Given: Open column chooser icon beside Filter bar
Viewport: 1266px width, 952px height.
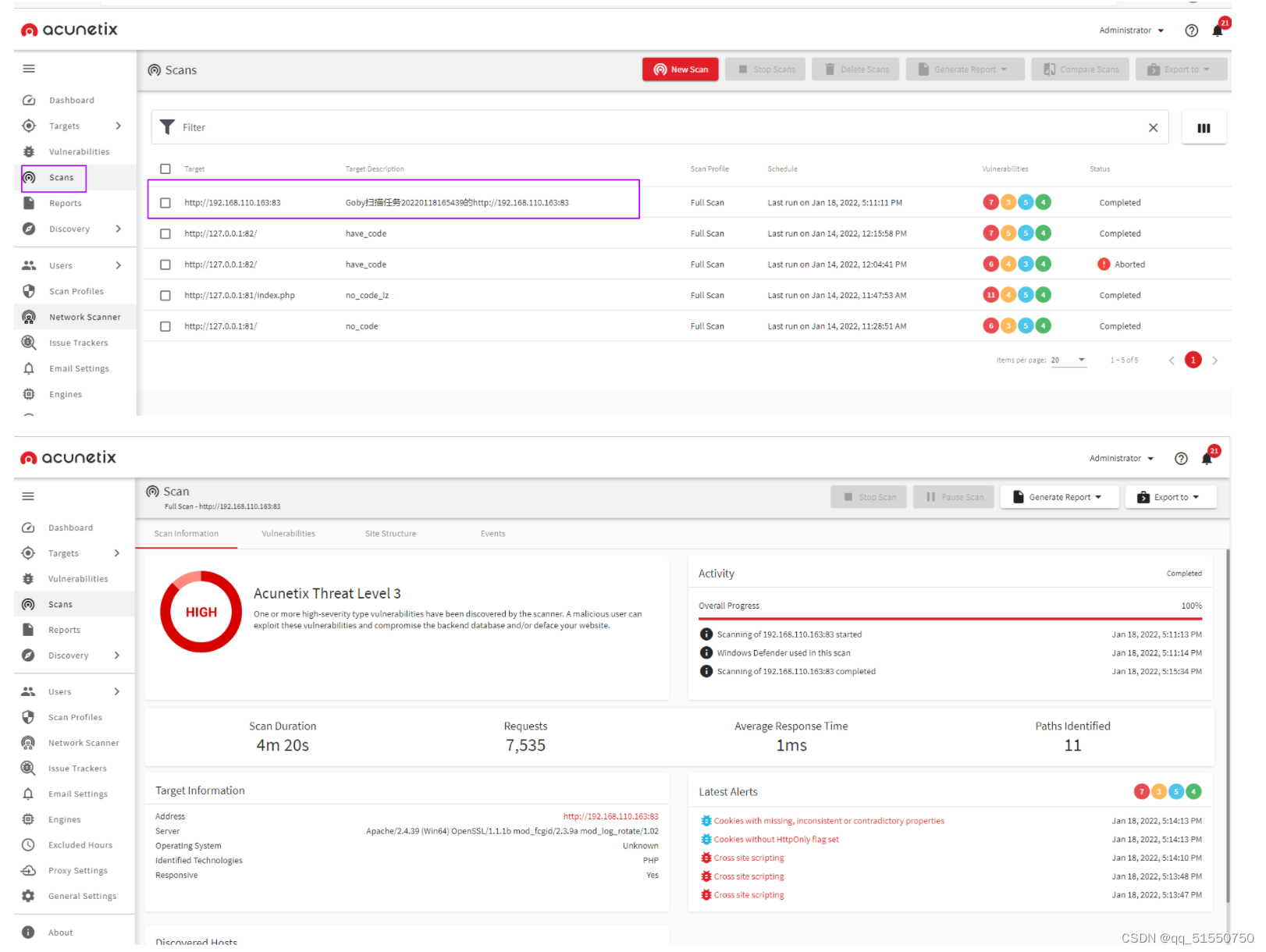Looking at the screenshot, I should pos(1204,128).
